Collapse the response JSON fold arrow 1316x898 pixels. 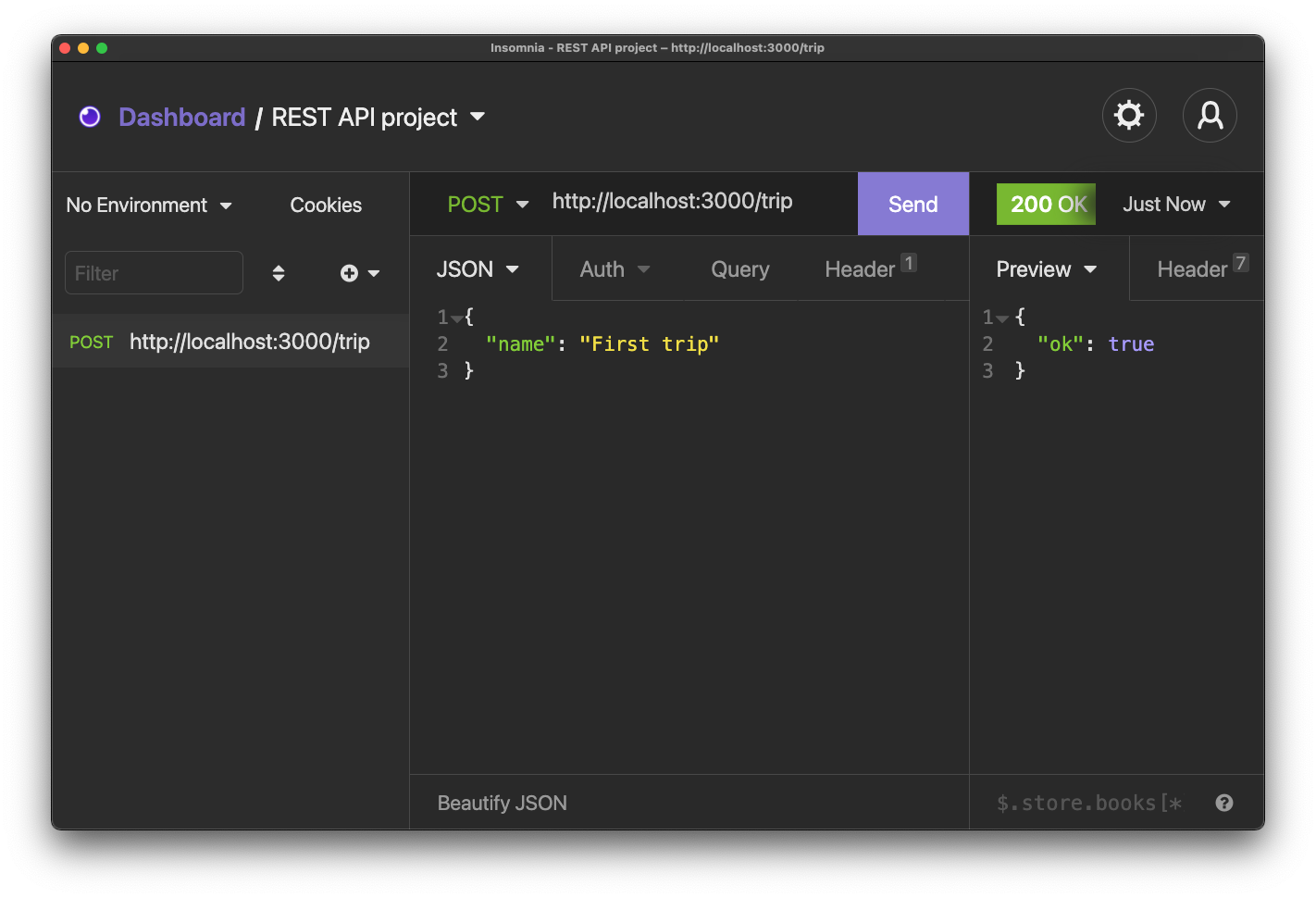pyautogui.click(x=1001, y=318)
